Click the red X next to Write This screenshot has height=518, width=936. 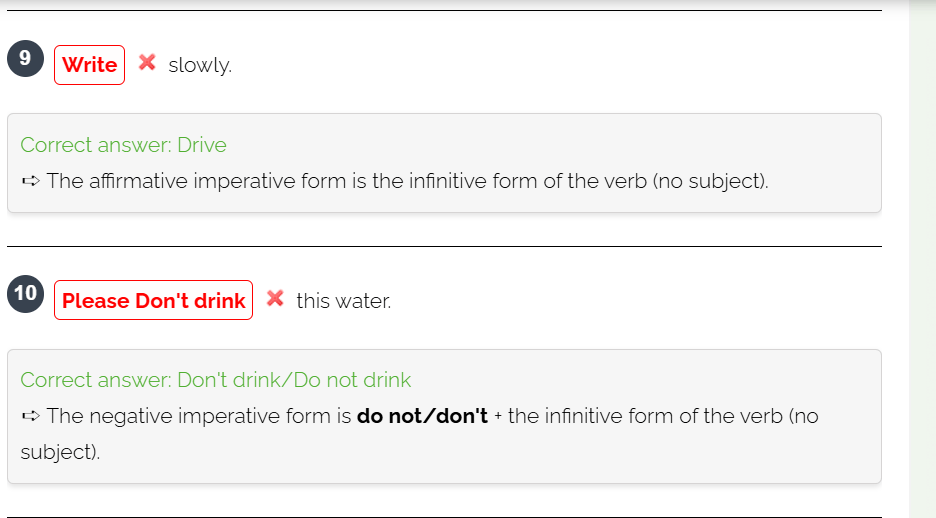pos(147,62)
